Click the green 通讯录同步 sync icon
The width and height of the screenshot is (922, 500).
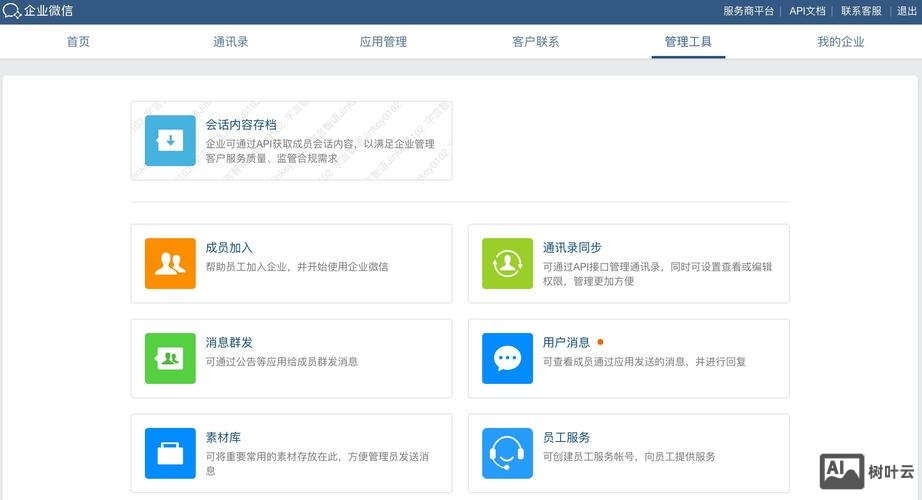tap(507, 264)
